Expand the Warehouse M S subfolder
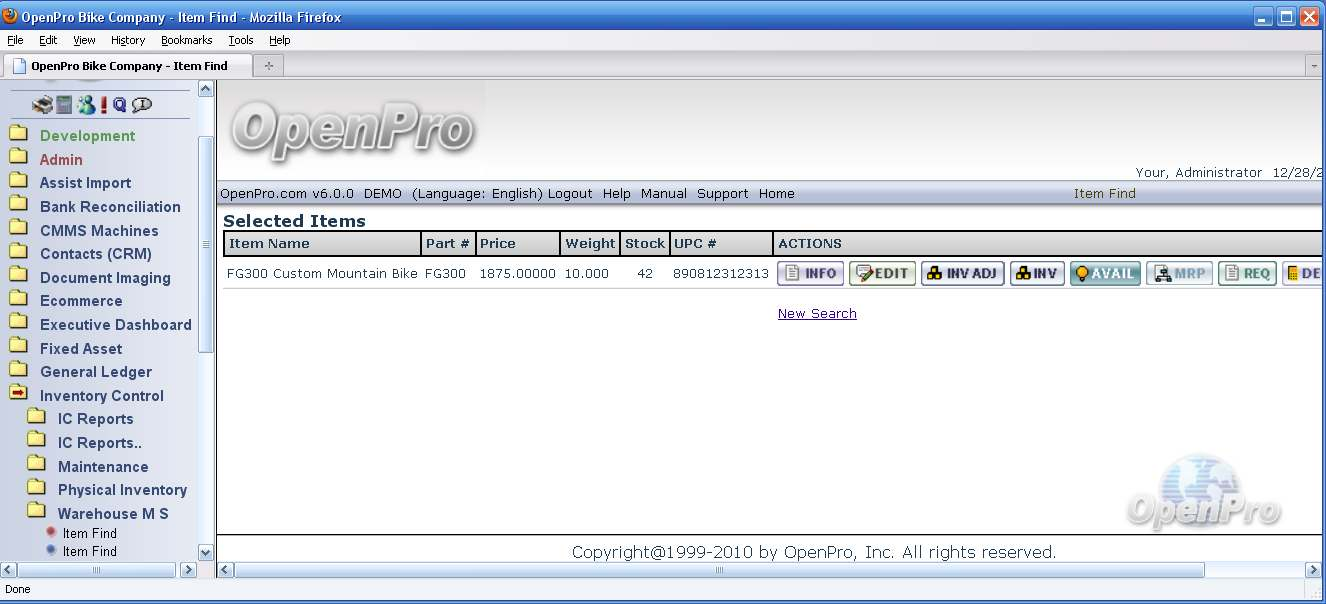The height and width of the screenshot is (604, 1326). click(x=37, y=513)
